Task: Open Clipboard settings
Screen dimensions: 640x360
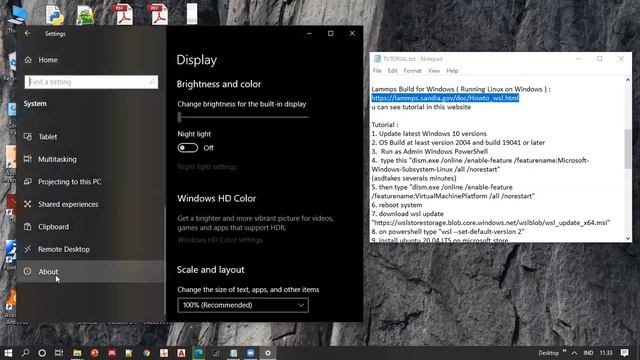Action: coord(91,227)
